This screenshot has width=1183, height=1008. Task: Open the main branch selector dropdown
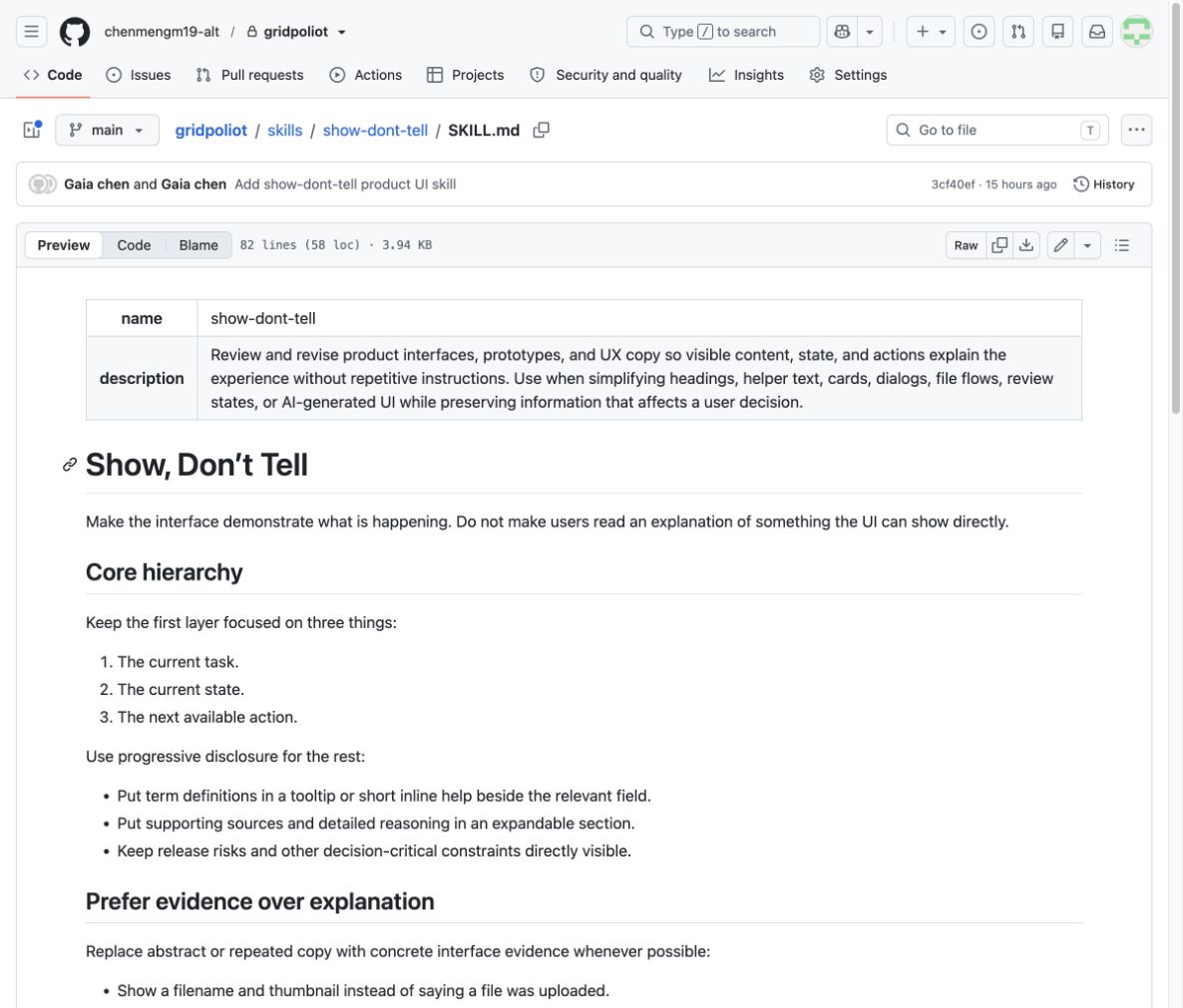(x=107, y=130)
